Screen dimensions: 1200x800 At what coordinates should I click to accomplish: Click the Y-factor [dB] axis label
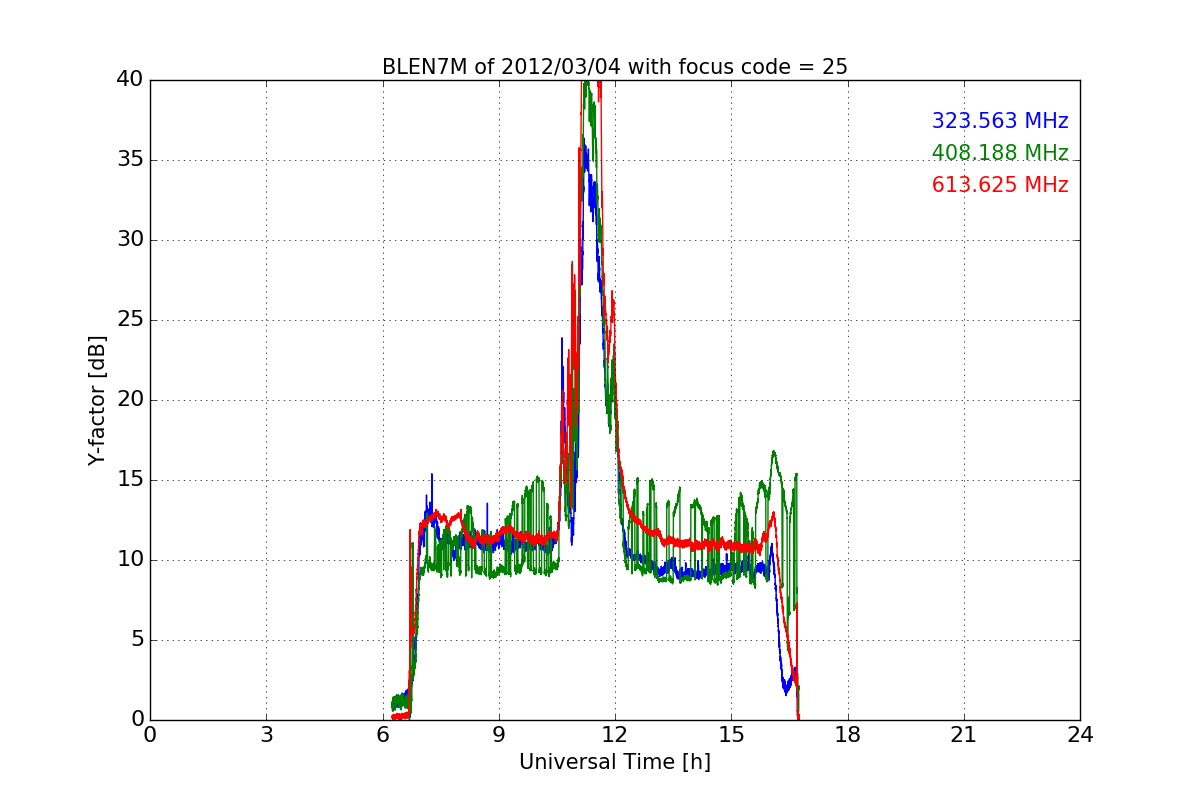[x=97, y=400]
